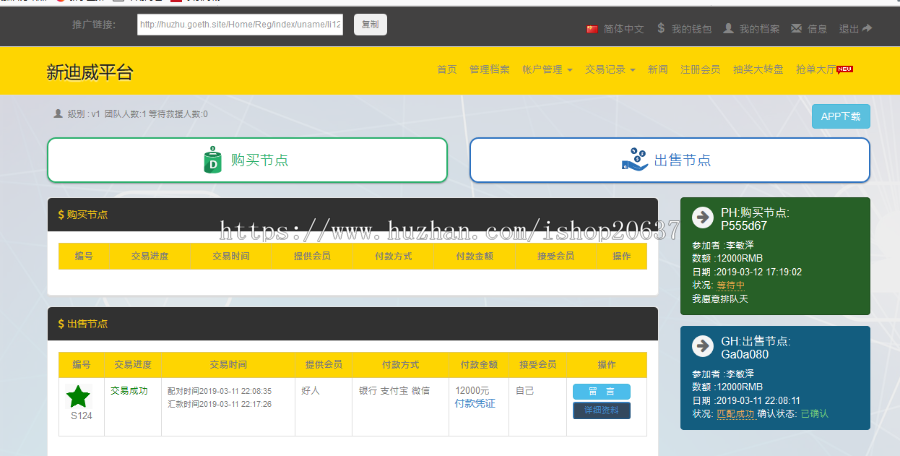Open 抽奖大转盘 menu item
The image size is (900, 456).
758,69
